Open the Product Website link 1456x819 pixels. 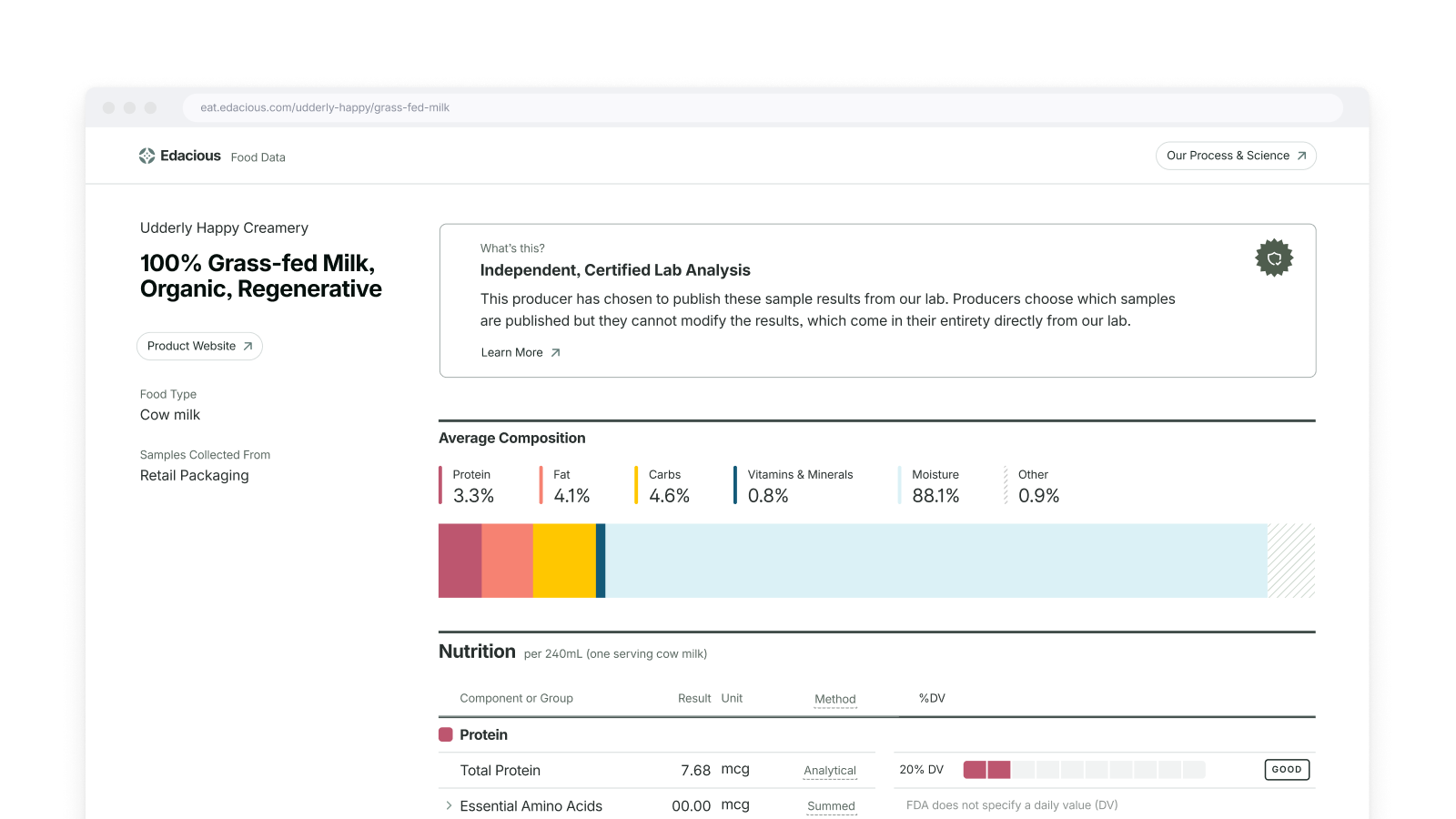tap(199, 346)
